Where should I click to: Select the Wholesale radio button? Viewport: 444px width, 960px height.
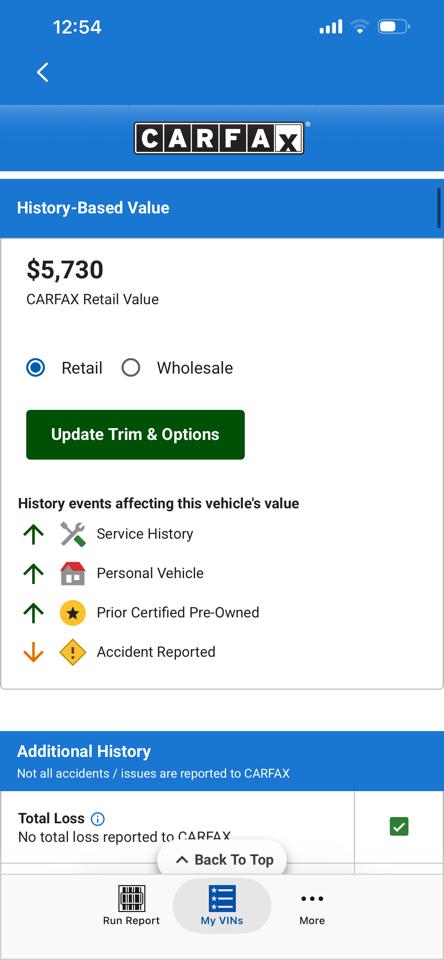(130, 368)
